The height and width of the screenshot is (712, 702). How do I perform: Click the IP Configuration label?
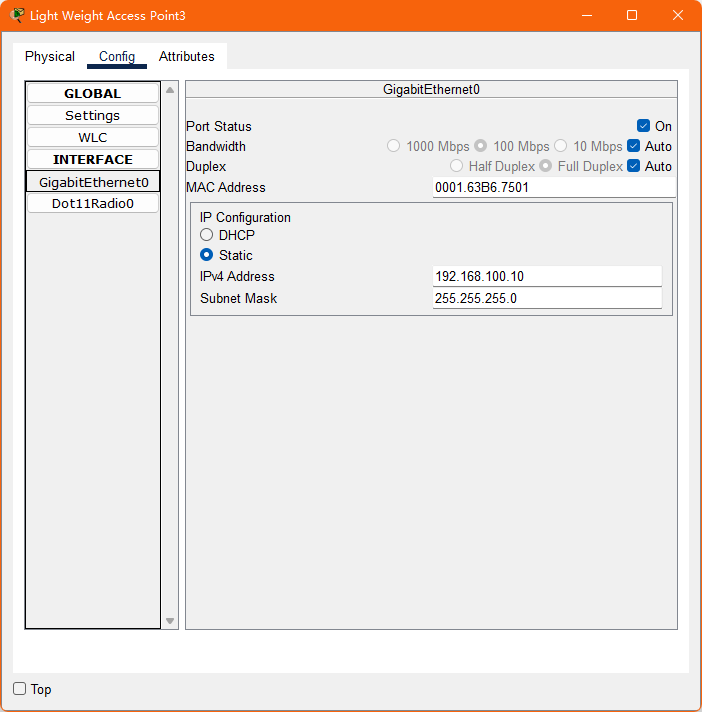pos(245,218)
